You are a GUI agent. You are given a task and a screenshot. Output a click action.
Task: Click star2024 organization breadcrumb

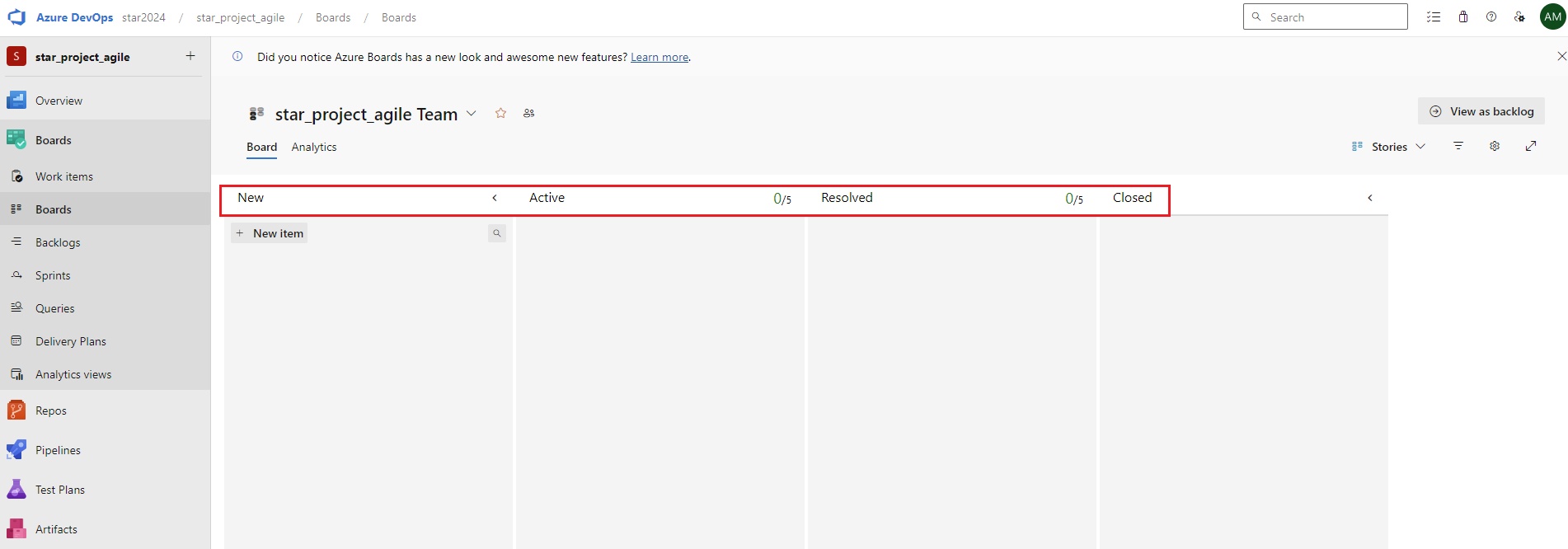click(x=143, y=17)
